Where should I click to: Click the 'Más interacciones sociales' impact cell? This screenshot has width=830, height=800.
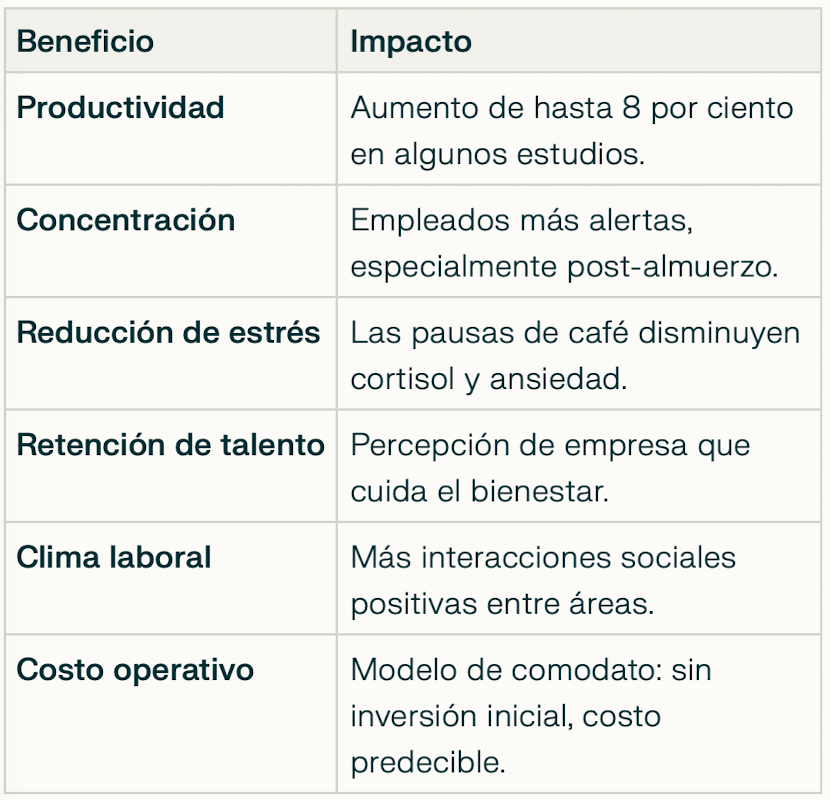point(543,557)
